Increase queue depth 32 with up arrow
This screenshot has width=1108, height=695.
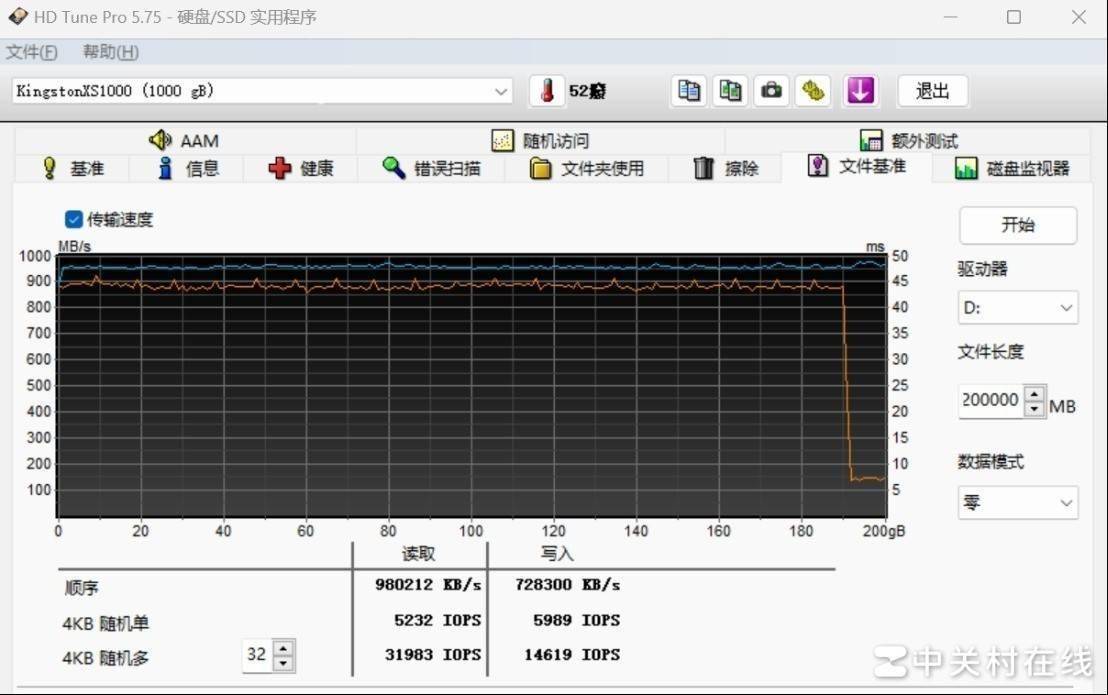click(x=283, y=648)
